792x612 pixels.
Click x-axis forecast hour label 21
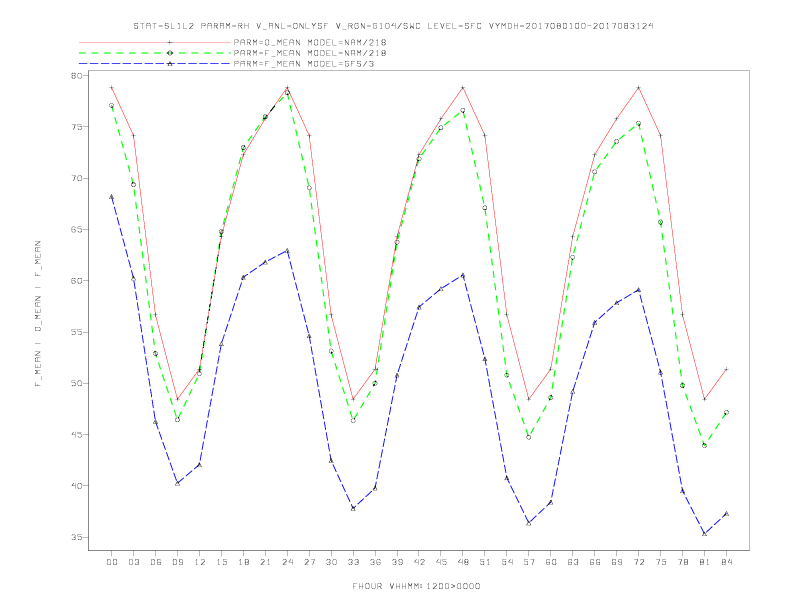[x=265, y=562]
